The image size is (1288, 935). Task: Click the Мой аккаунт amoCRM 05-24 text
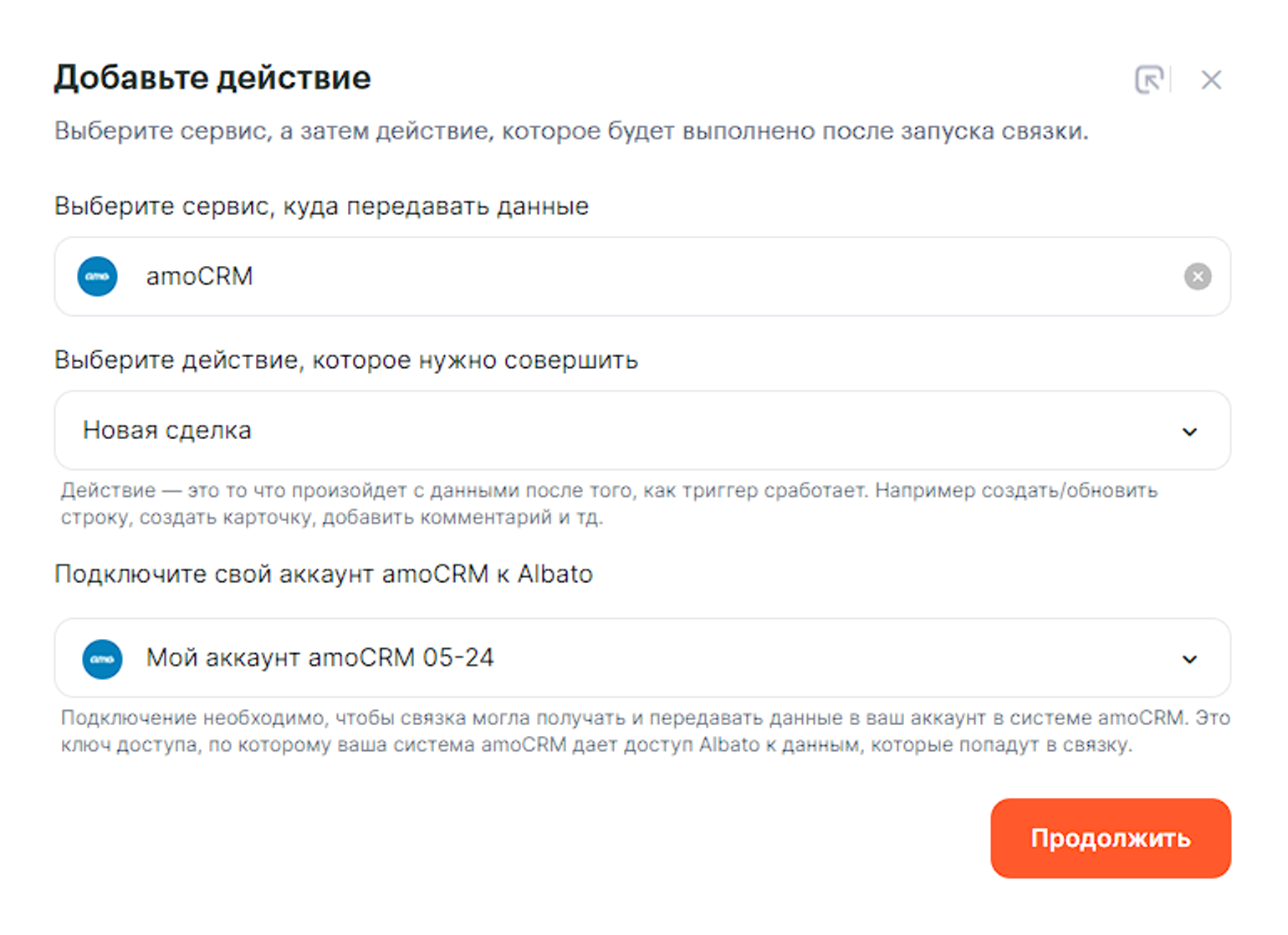pos(319,658)
